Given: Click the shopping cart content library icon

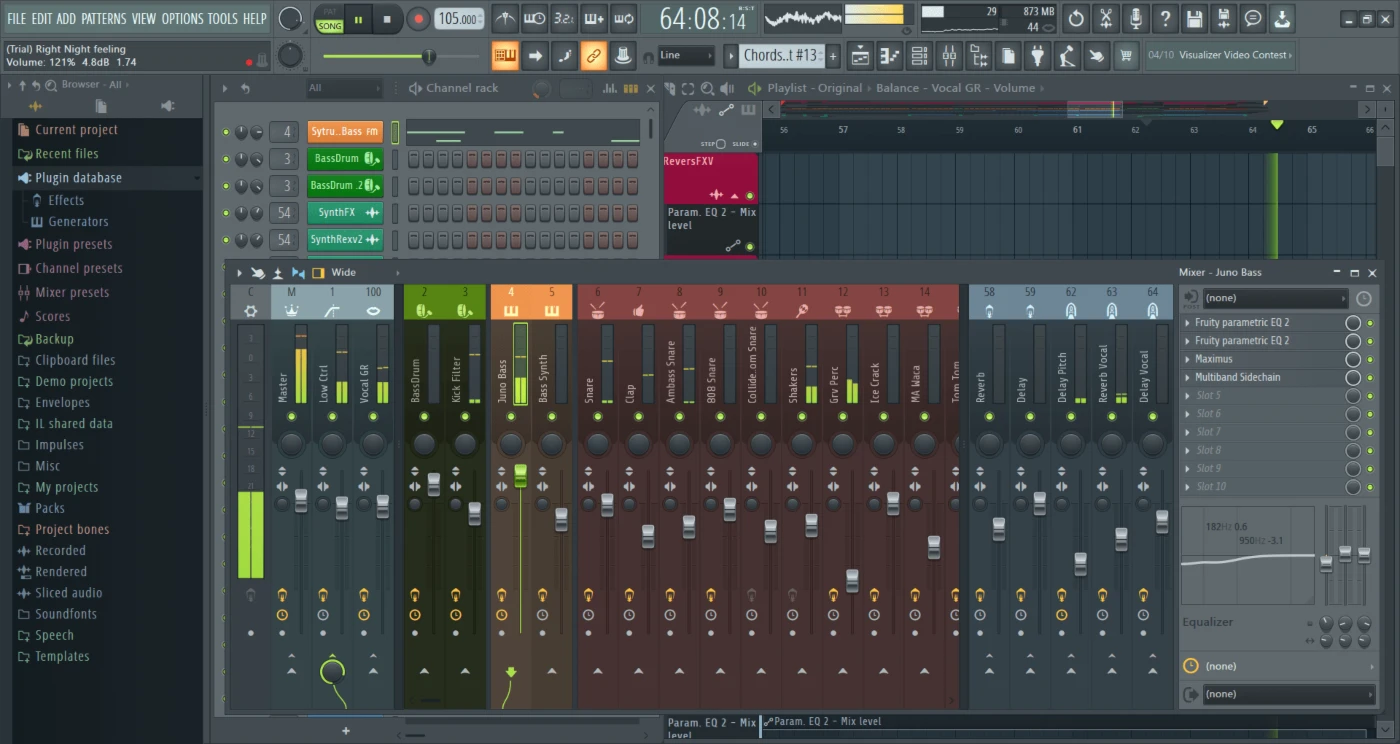Looking at the screenshot, I should click(x=1126, y=56).
